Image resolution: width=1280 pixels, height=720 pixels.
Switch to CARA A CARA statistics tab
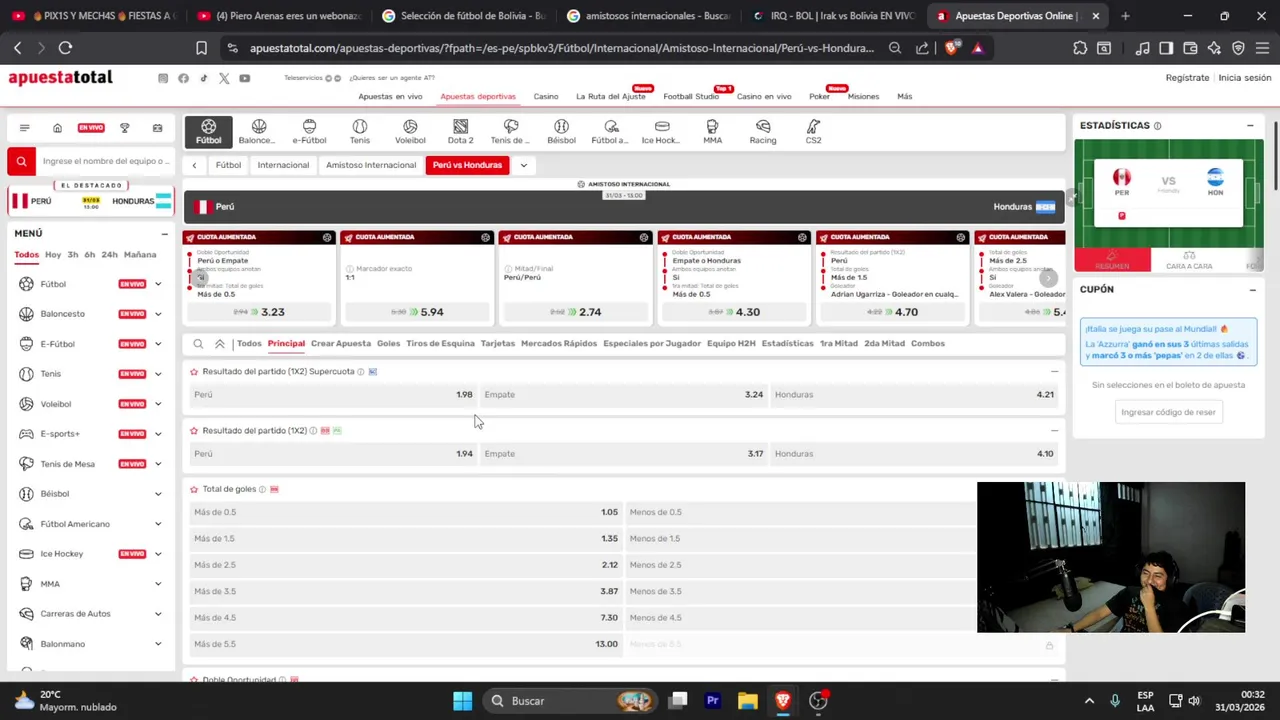[x=1189, y=260]
